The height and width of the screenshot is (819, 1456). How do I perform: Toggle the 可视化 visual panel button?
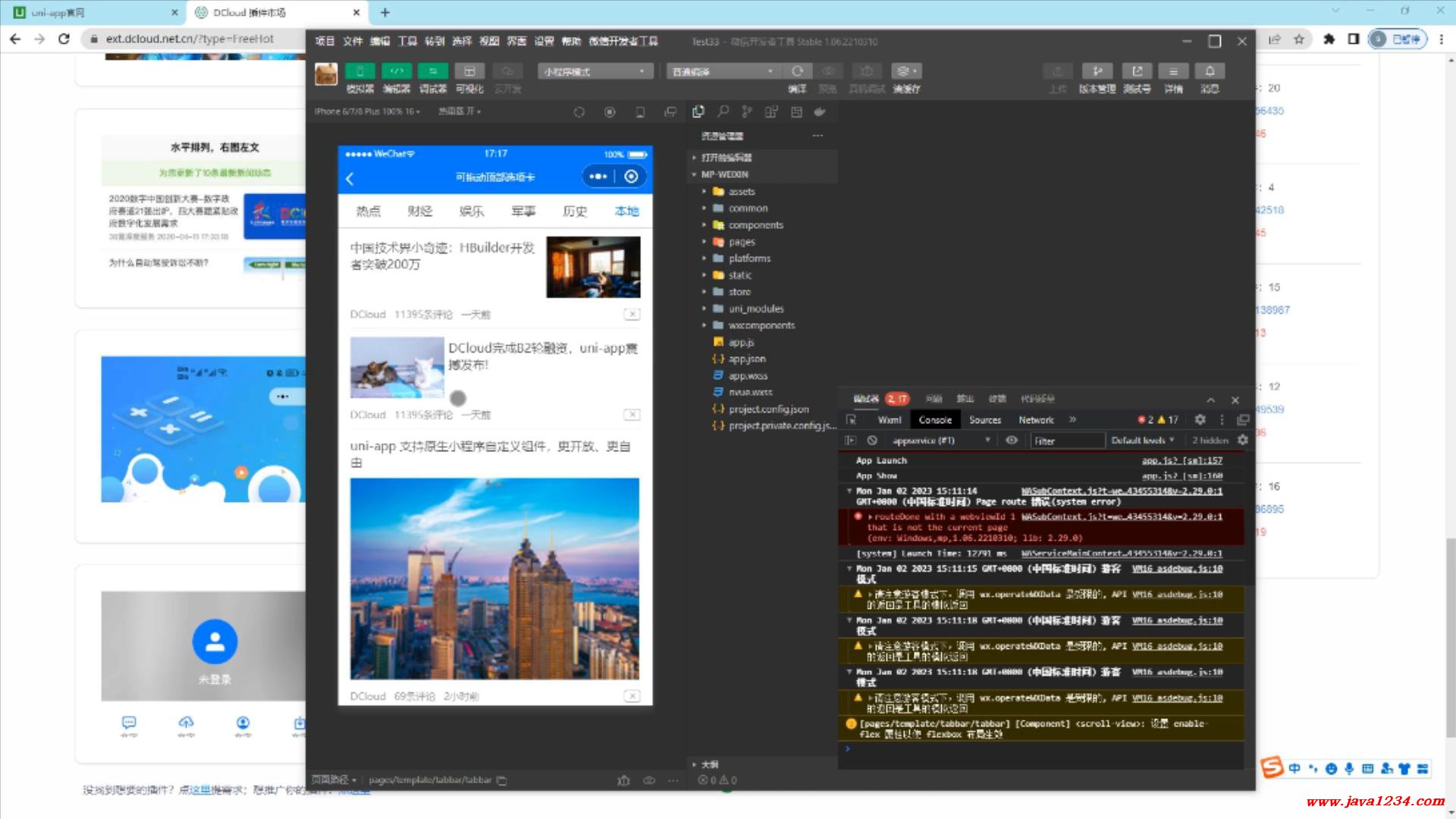[469, 71]
